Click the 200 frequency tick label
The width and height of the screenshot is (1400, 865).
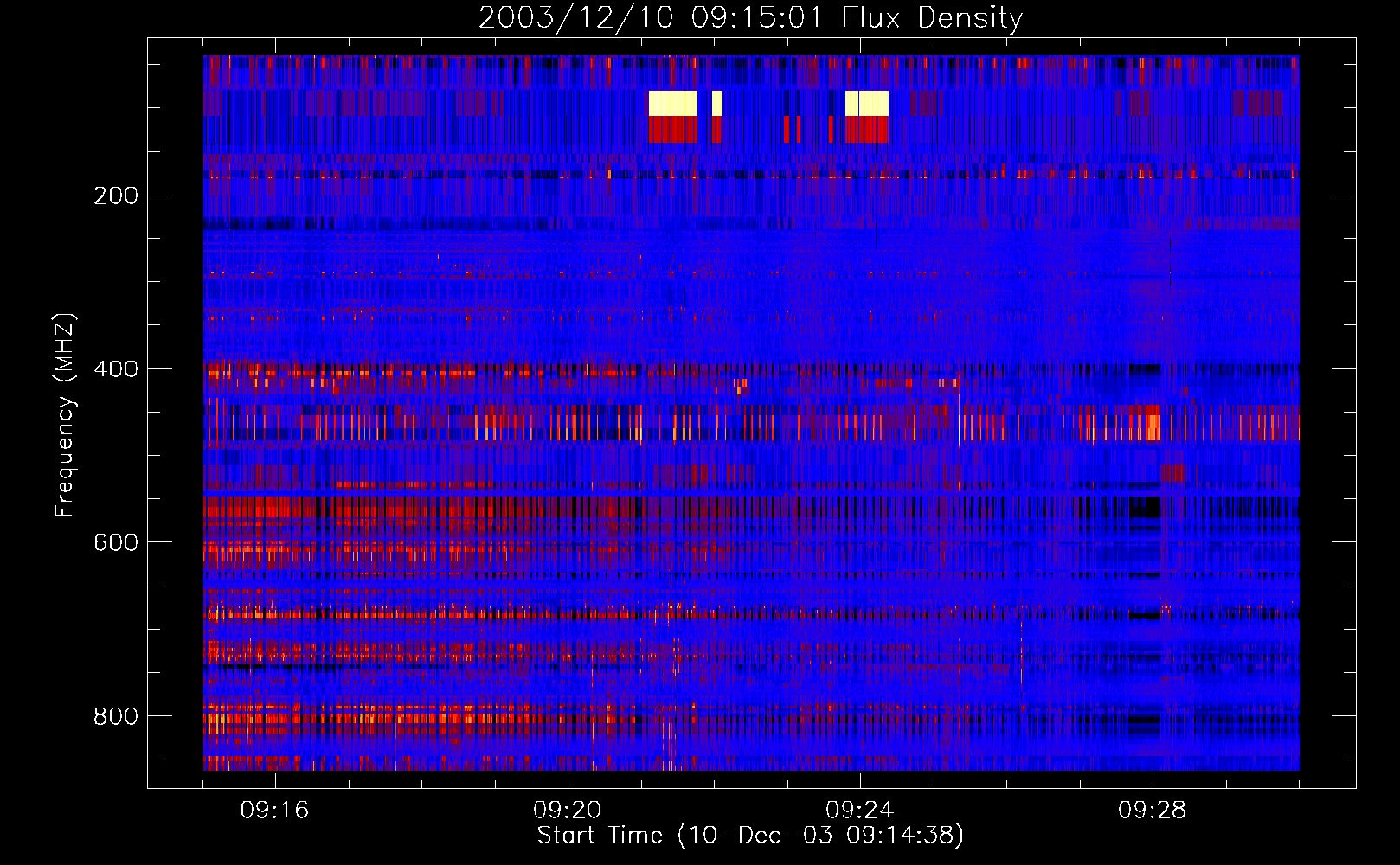point(116,195)
